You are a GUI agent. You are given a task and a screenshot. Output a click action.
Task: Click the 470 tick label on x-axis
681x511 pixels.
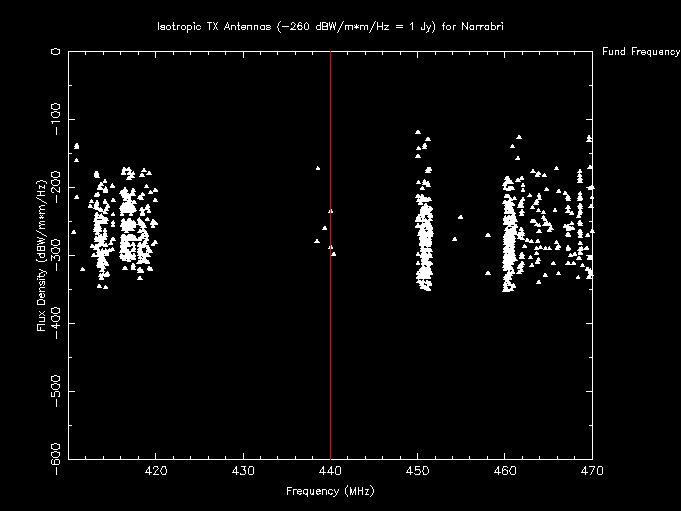(x=592, y=471)
